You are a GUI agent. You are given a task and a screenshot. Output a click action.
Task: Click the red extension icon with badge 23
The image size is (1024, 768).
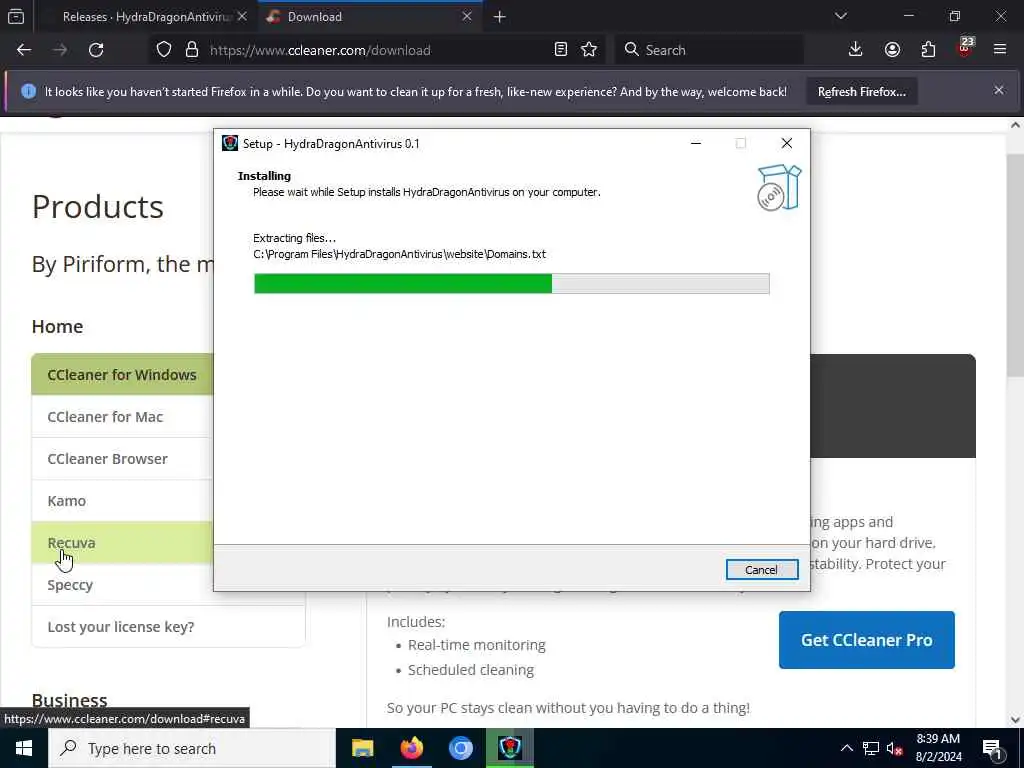tap(965, 48)
